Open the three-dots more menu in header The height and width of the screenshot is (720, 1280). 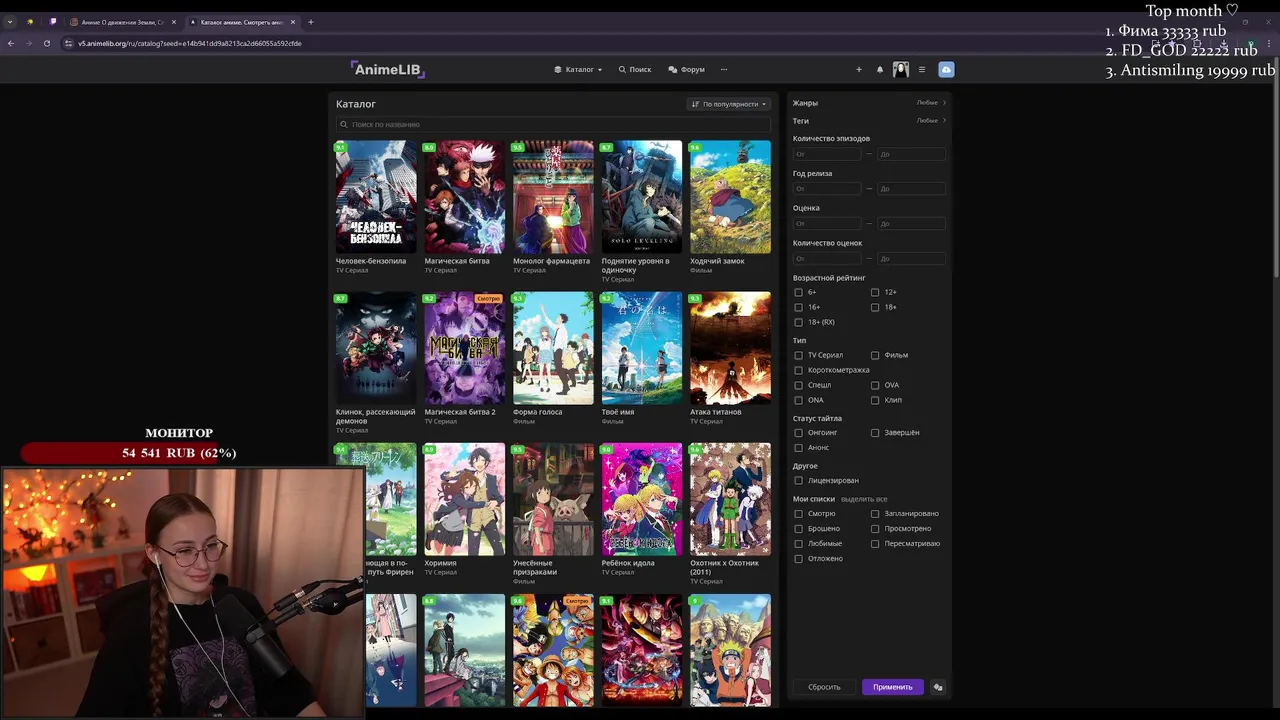coord(724,70)
